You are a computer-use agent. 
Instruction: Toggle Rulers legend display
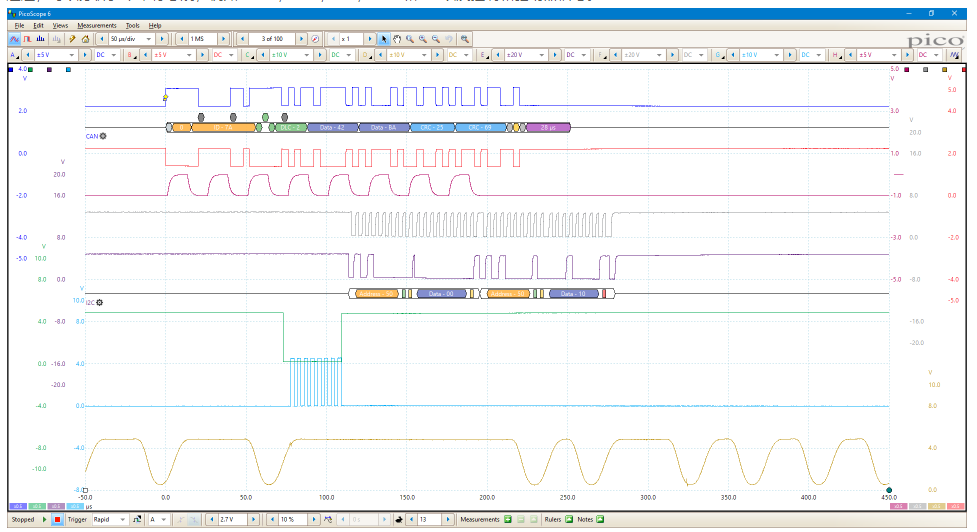click(x=569, y=519)
